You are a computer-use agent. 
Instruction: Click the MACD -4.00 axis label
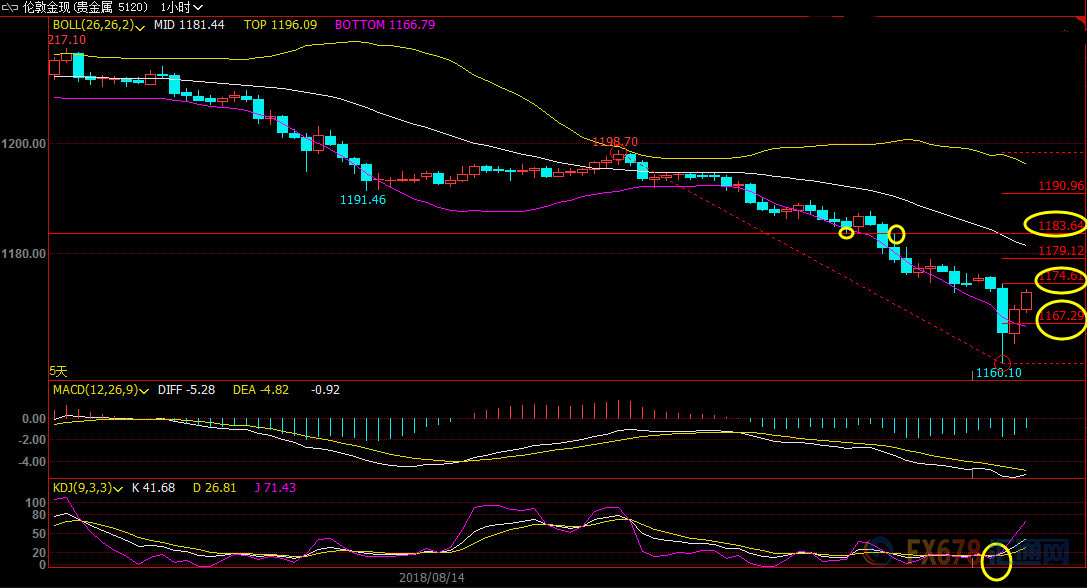(x=32, y=462)
